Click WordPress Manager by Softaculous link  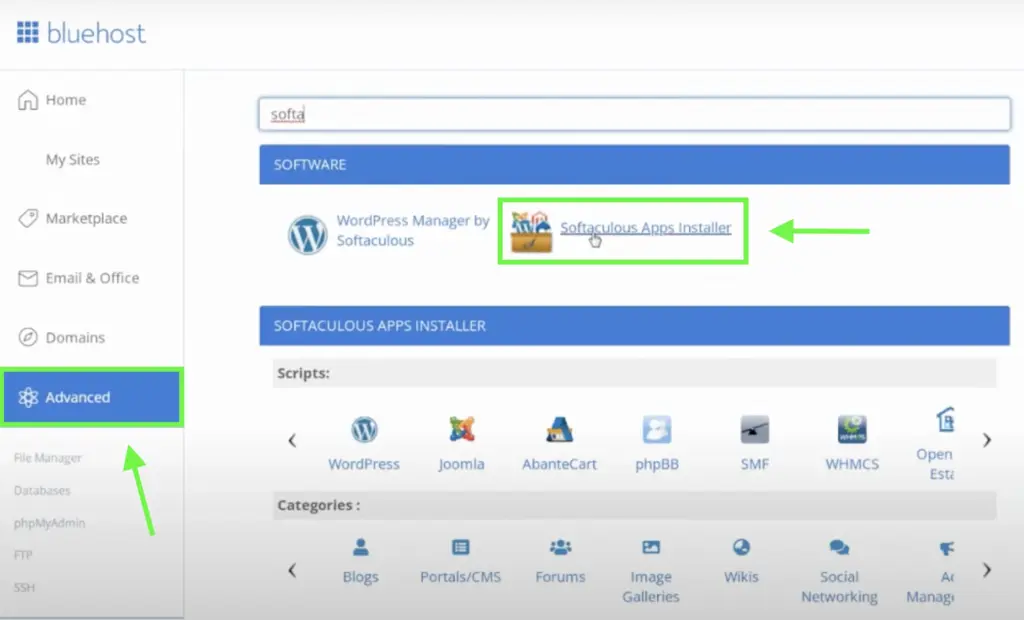(413, 231)
